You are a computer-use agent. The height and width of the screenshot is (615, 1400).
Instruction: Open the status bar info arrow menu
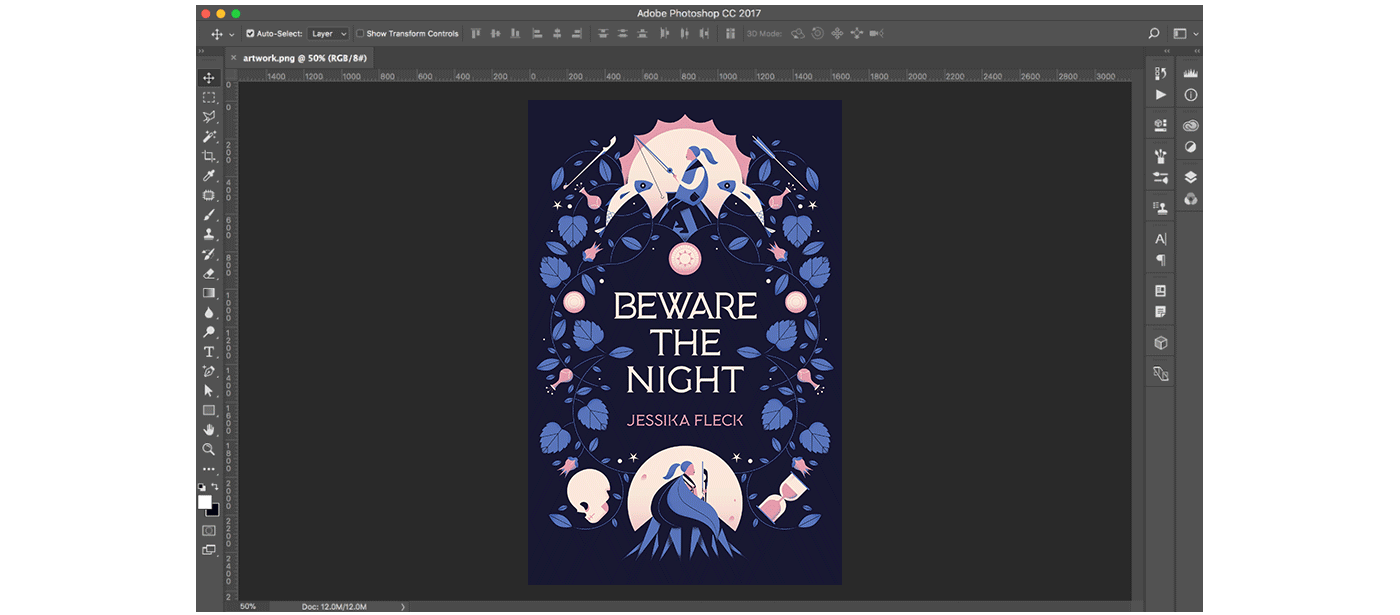pyautogui.click(x=403, y=606)
